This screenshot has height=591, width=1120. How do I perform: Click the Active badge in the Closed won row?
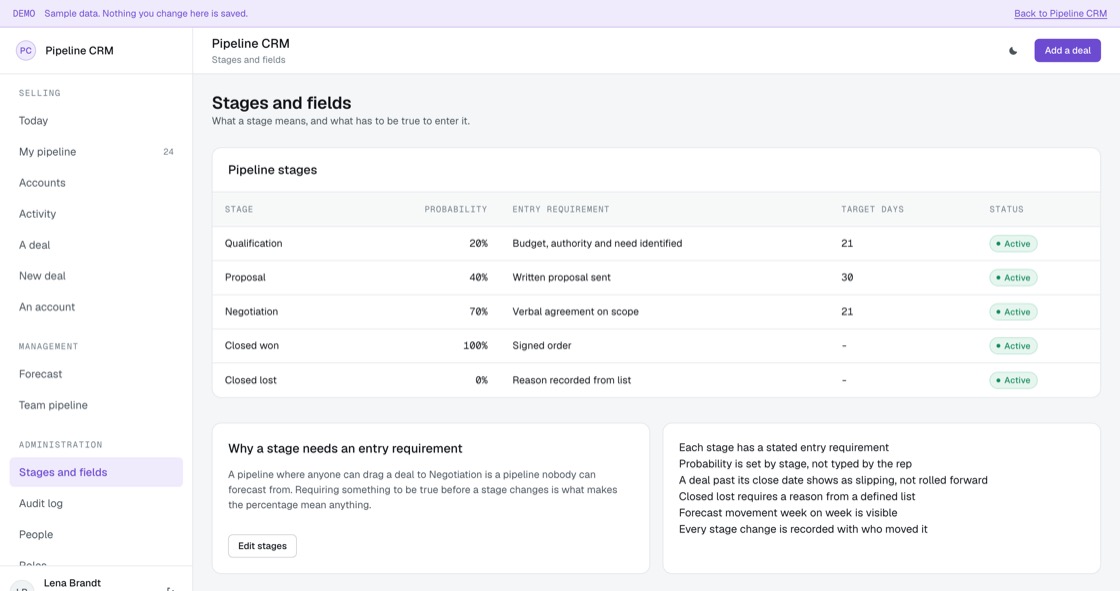[1013, 346]
